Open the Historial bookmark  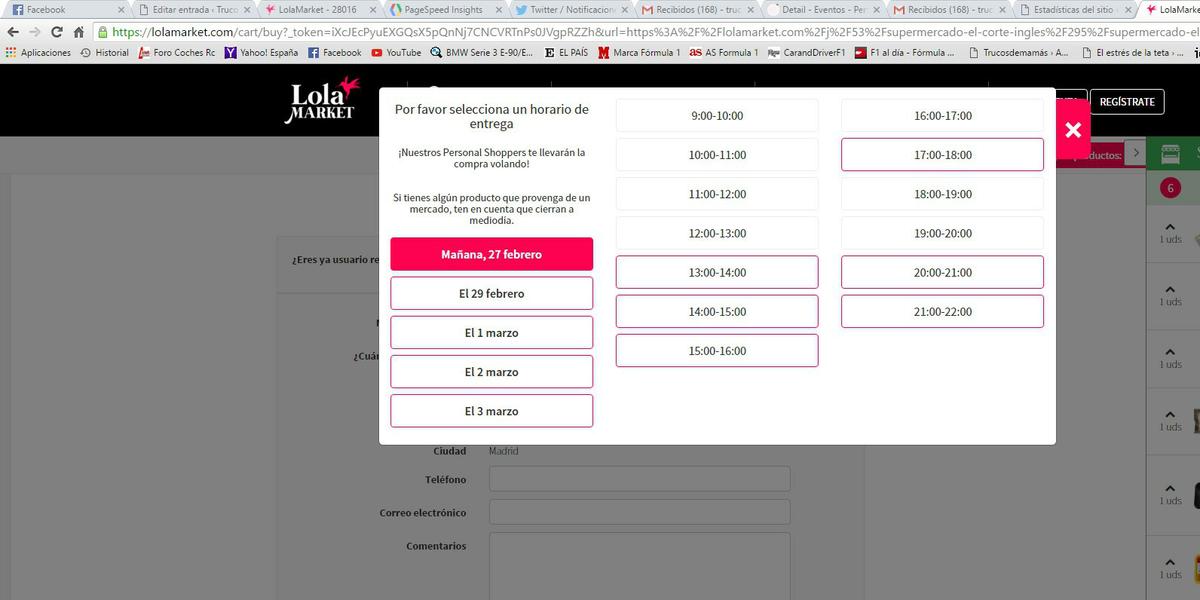(x=104, y=52)
